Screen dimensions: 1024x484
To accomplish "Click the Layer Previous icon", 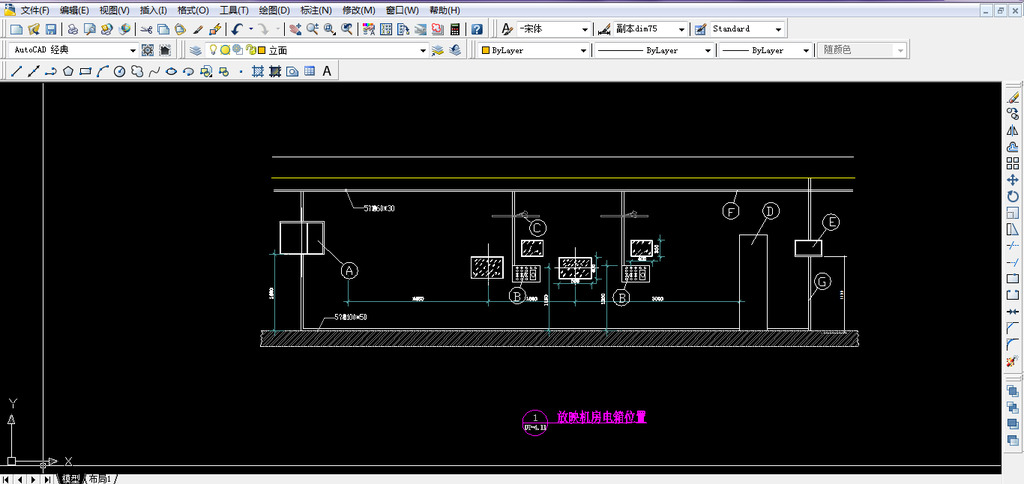I will [x=455, y=50].
